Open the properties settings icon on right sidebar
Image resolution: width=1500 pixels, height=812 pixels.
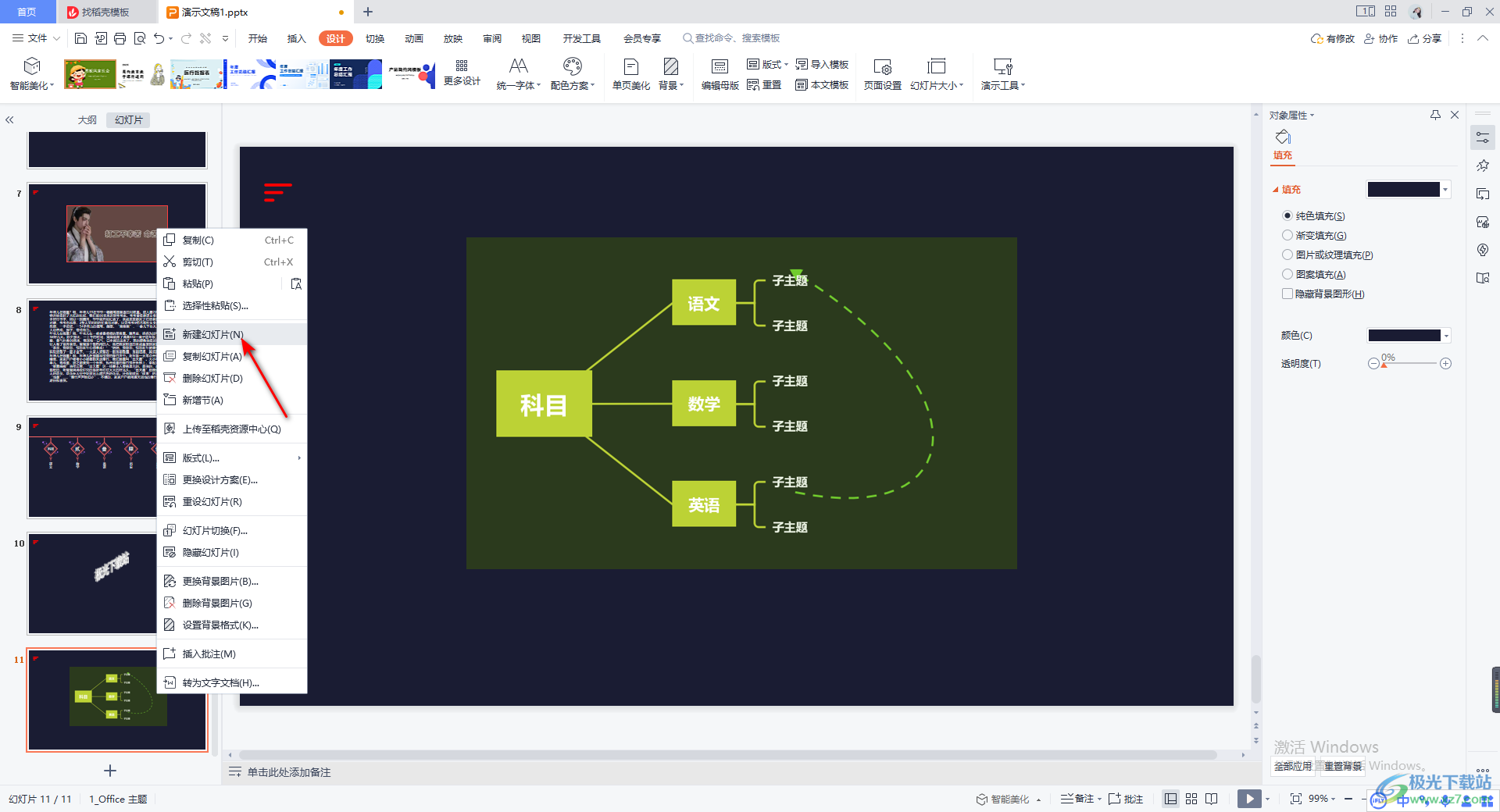[1483, 138]
